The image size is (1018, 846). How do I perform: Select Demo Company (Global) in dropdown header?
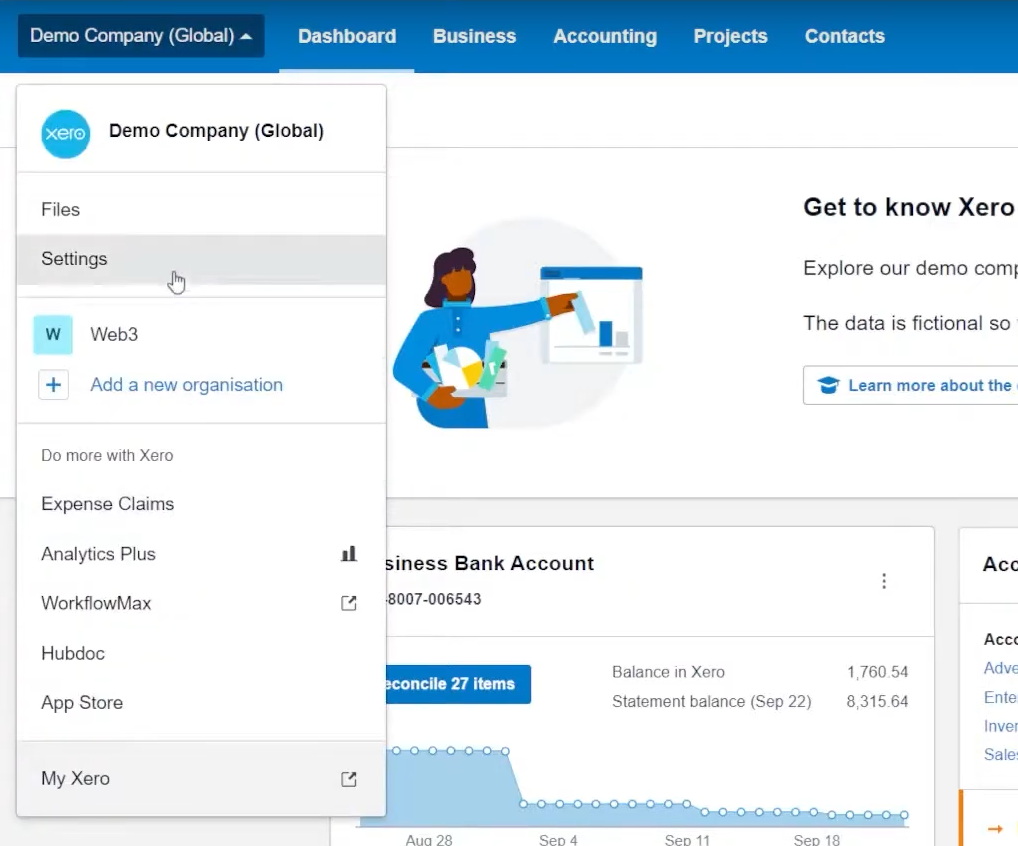point(216,131)
